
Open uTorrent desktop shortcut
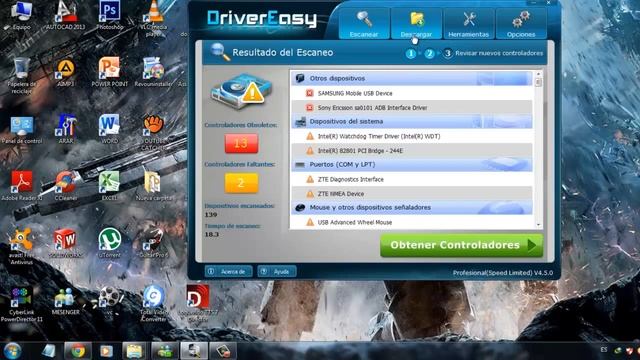tap(109, 243)
